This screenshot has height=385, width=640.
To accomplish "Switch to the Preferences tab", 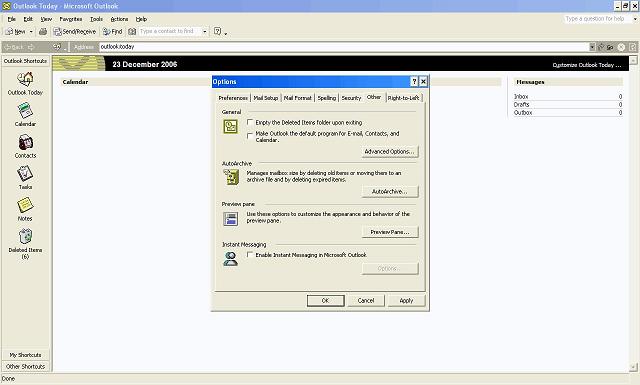I will tap(233, 98).
